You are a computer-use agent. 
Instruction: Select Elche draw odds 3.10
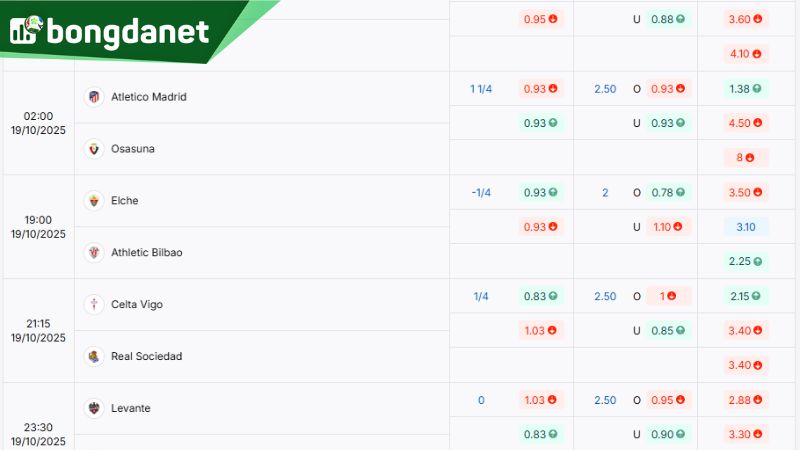coord(746,227)
